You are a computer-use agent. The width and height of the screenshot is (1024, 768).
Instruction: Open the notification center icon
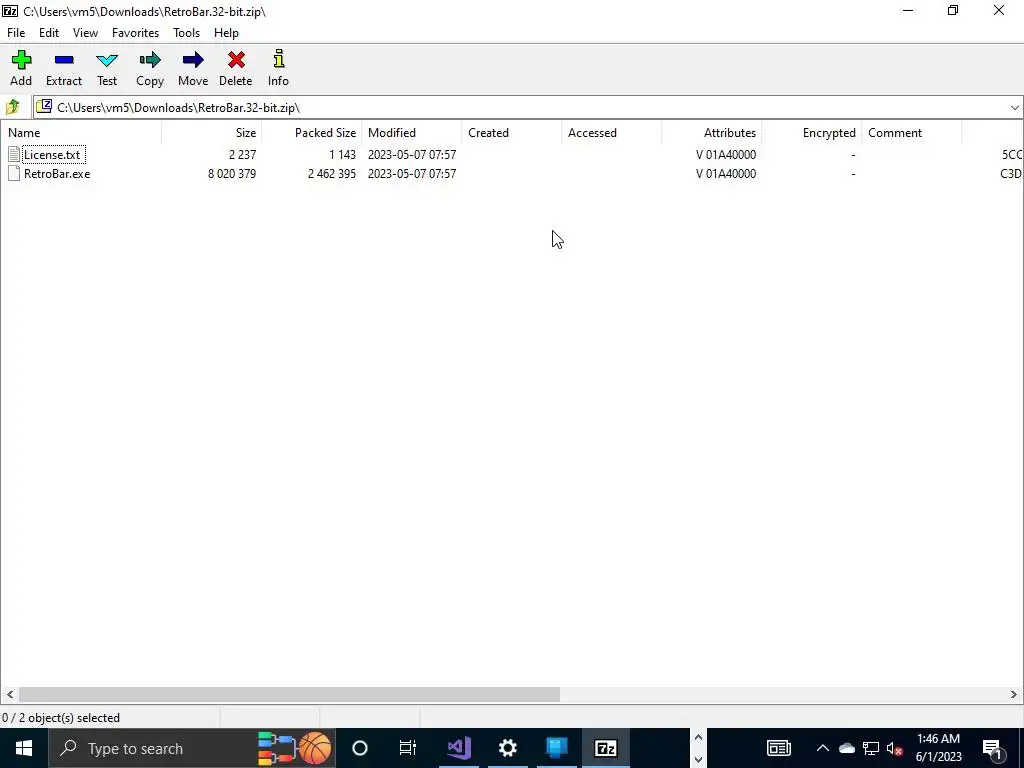coord(993,748)
